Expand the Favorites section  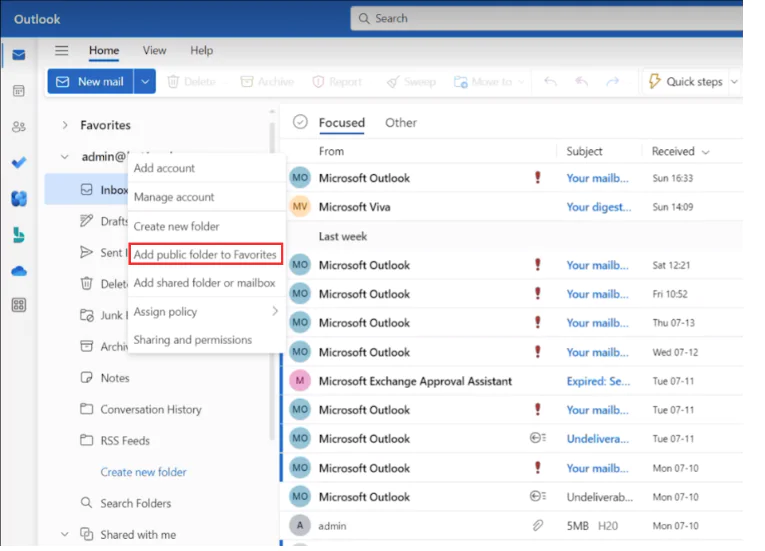click(65, 125)
